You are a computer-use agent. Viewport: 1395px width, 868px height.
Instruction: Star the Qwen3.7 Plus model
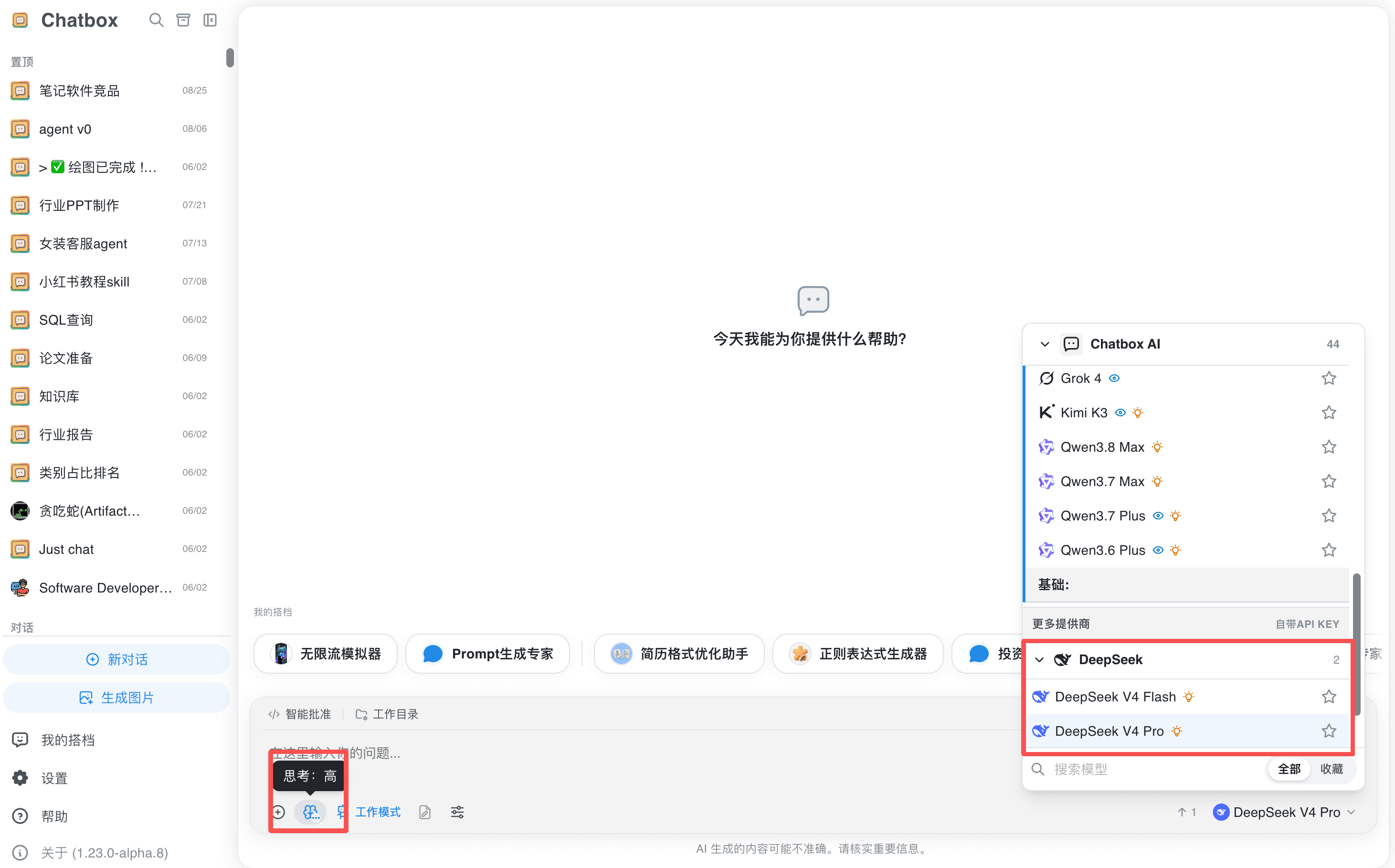pos(1329,516)
